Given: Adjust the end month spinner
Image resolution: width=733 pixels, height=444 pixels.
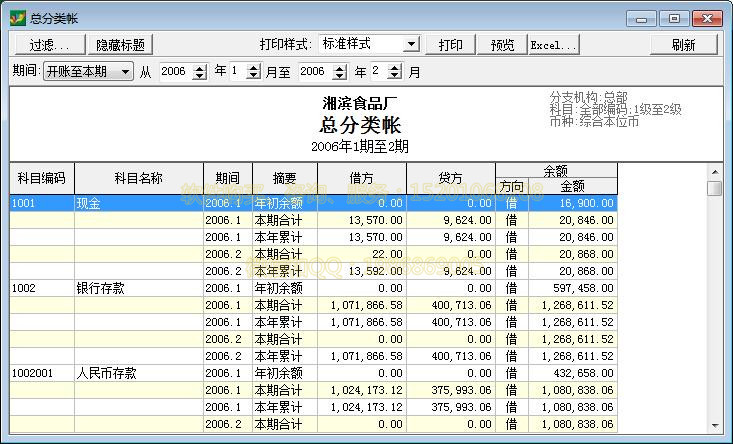Looking at the screenshot, I should [x=394, y=72].
